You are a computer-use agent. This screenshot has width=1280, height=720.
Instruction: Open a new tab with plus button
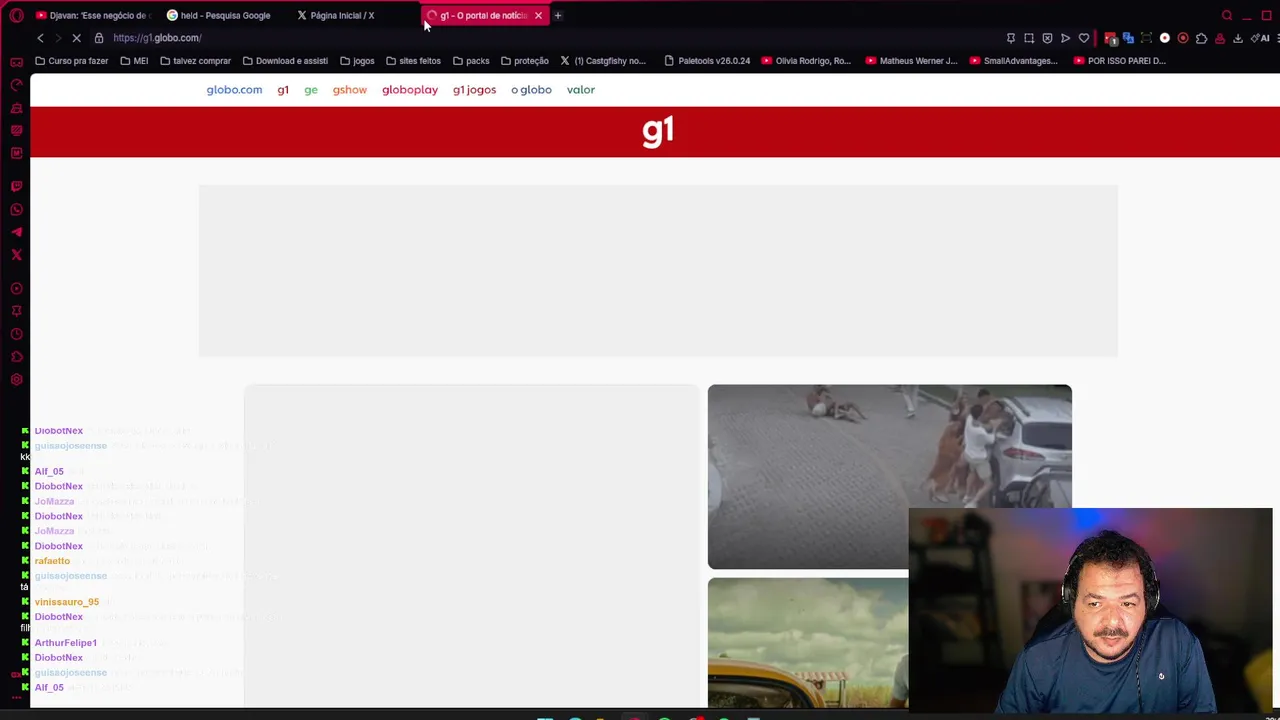coord(558,15)
